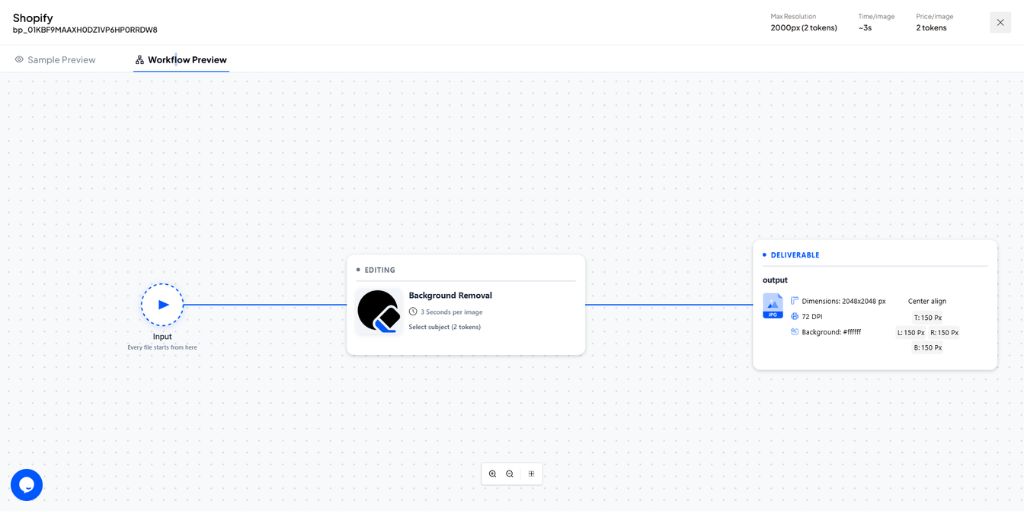This screenshot has width=1024, height=512.
Task: Click the Background Removal eraser icon
Action: tap(379, 312)
